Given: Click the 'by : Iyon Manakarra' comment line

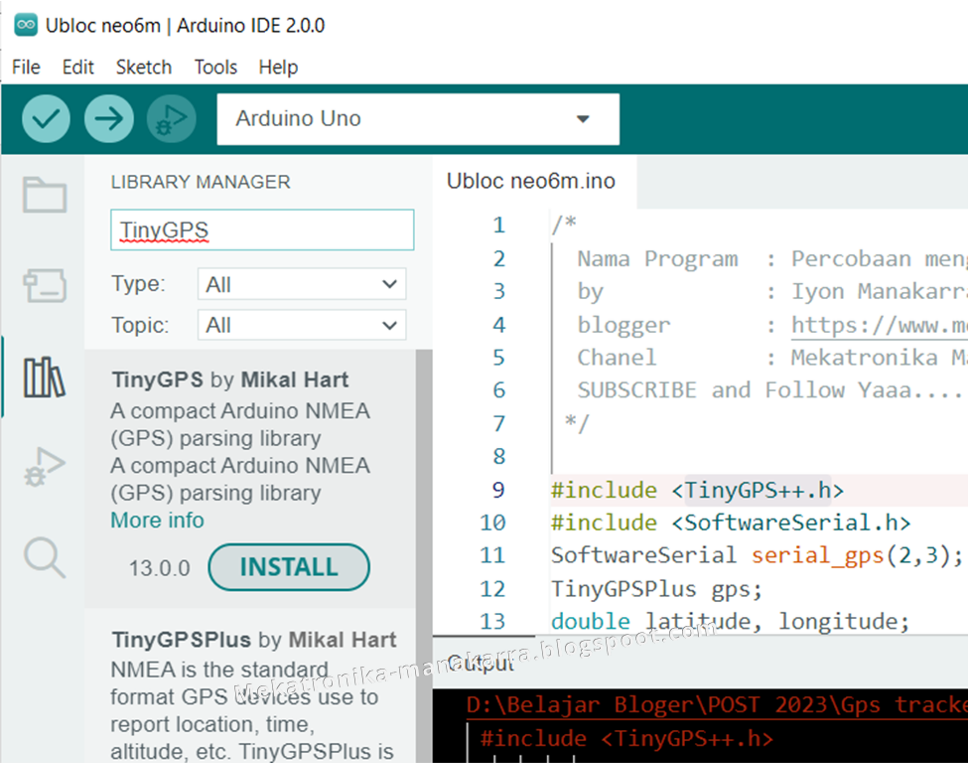Looking at the screenshot, I should coord(772,291).
